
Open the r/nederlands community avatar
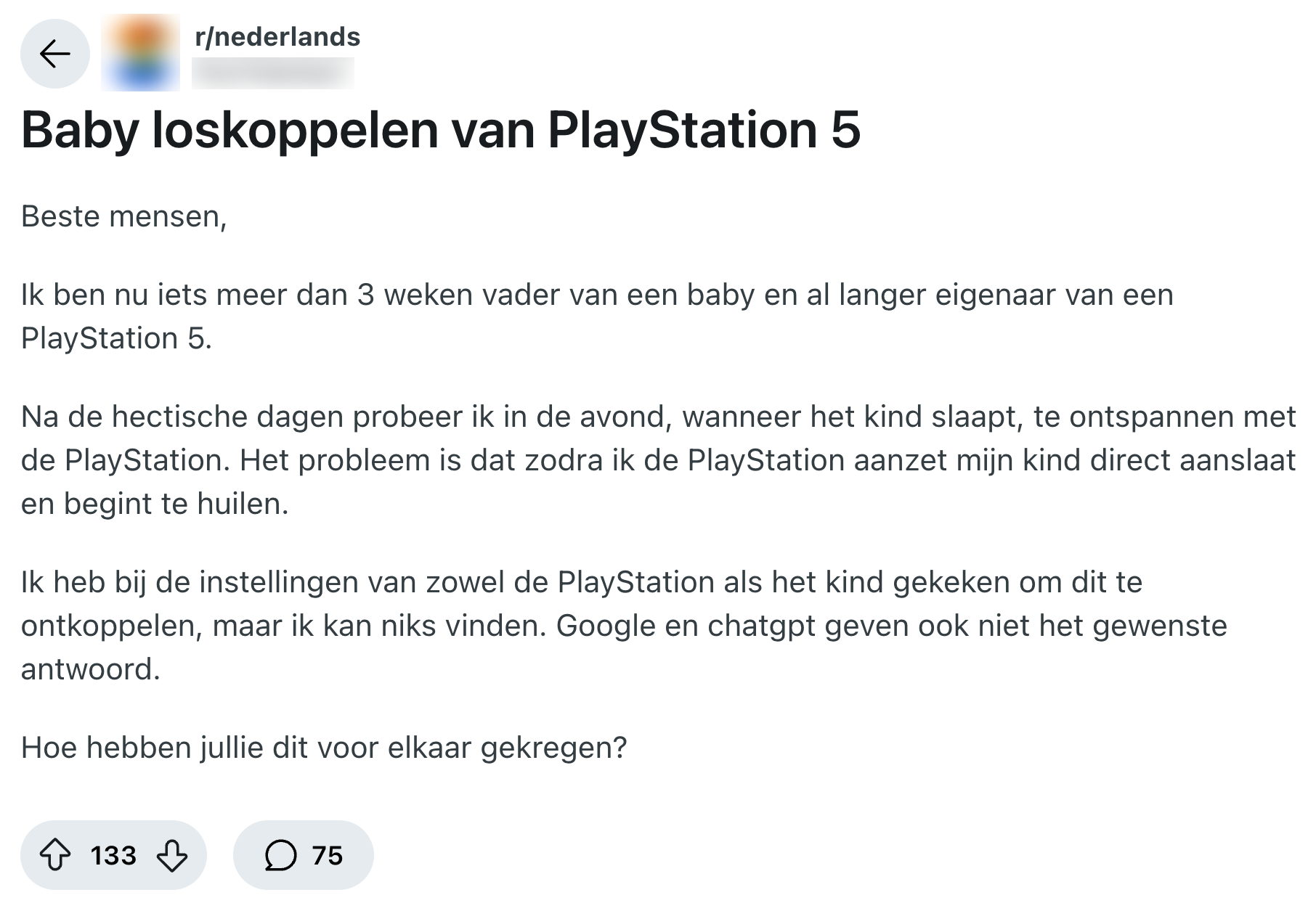pyautogui.click(x=140, y=54)
